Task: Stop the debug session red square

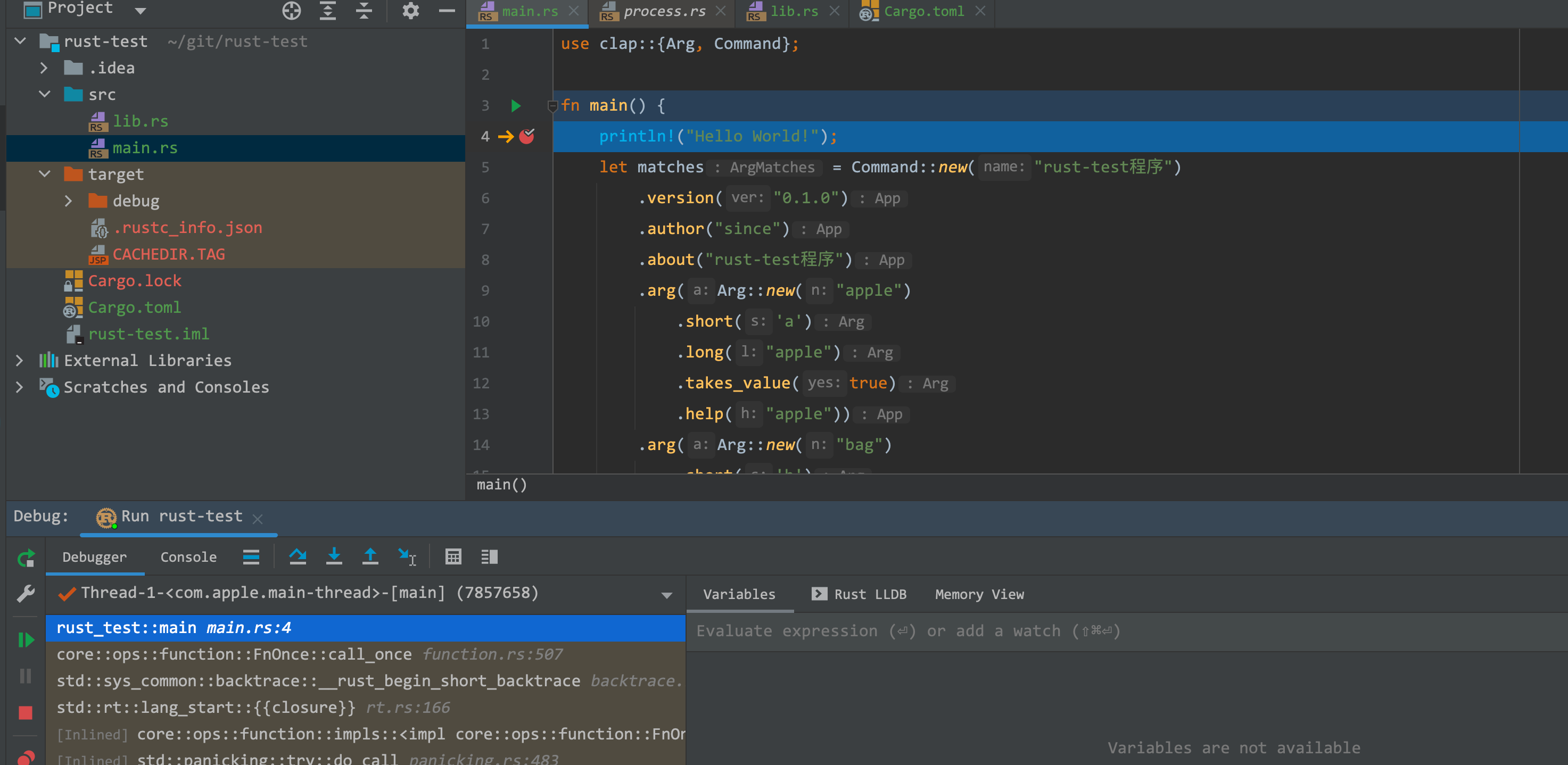Action: [26, 712]
